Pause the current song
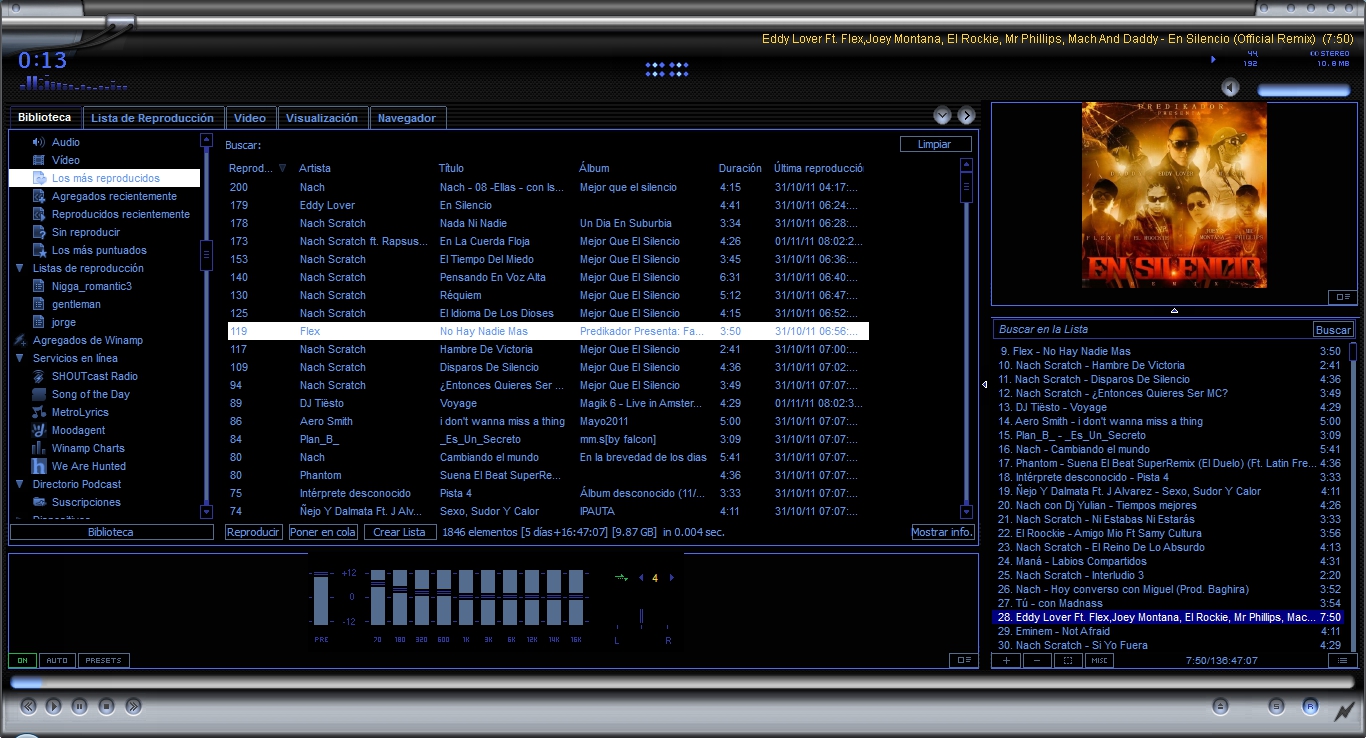 pos(80,706)
